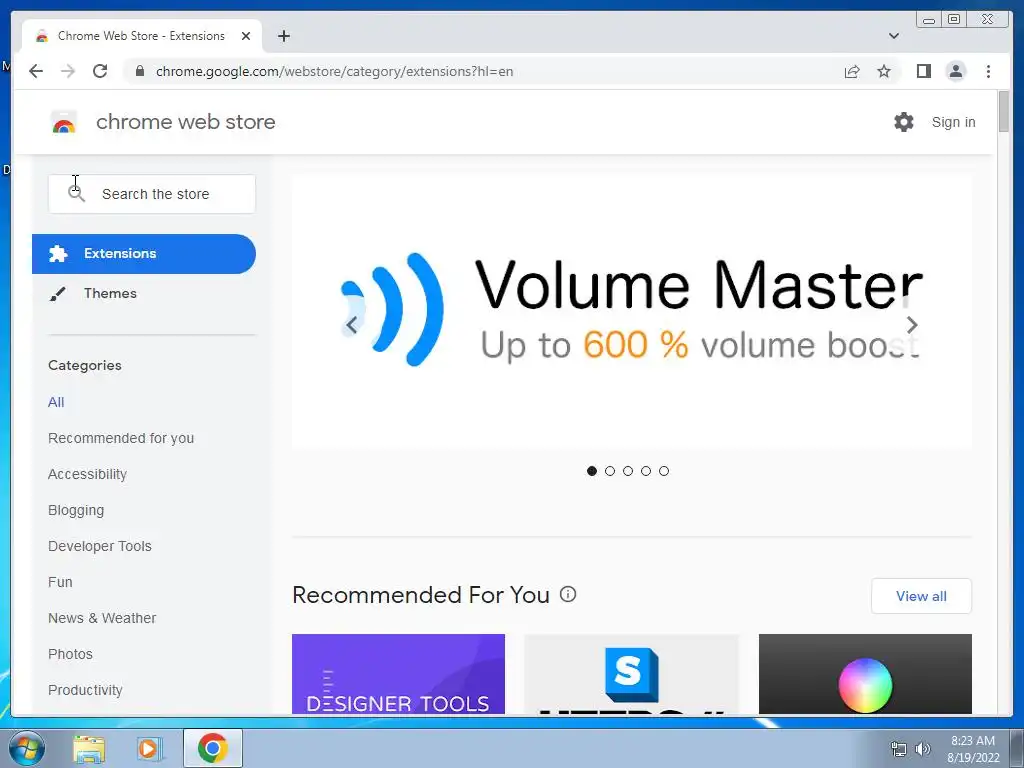1024x768 pixels.
Task: Click the Chrome taskbar icon
Action: [x=213, y=748]
